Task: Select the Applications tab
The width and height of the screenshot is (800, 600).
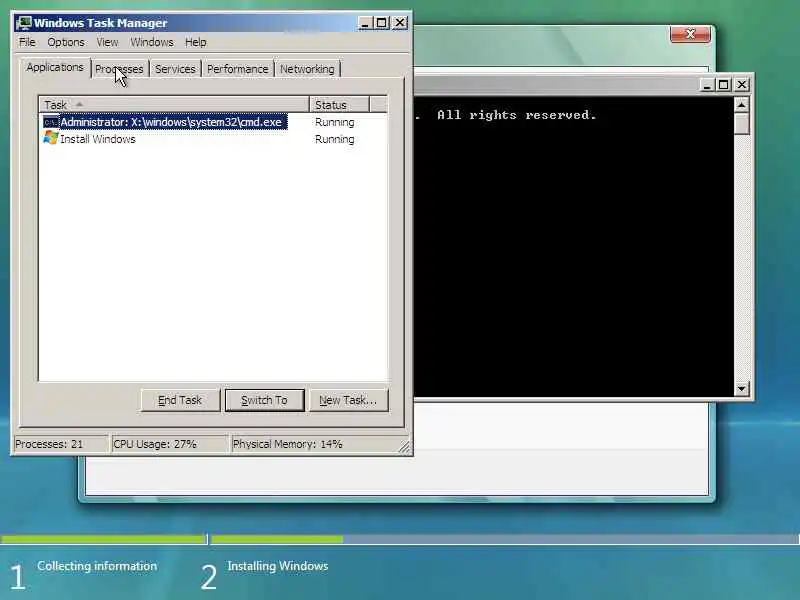Action: [x=55, y=67]
